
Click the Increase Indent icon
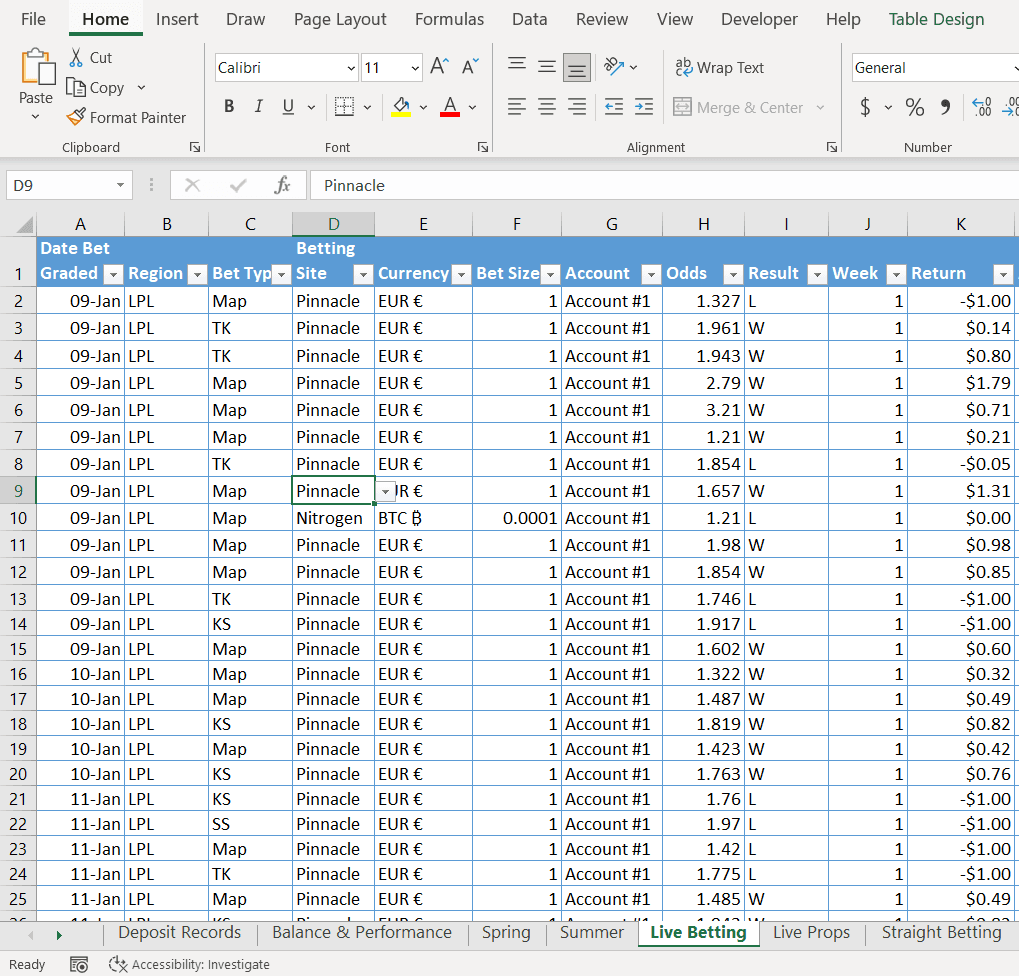click(643, 106)
